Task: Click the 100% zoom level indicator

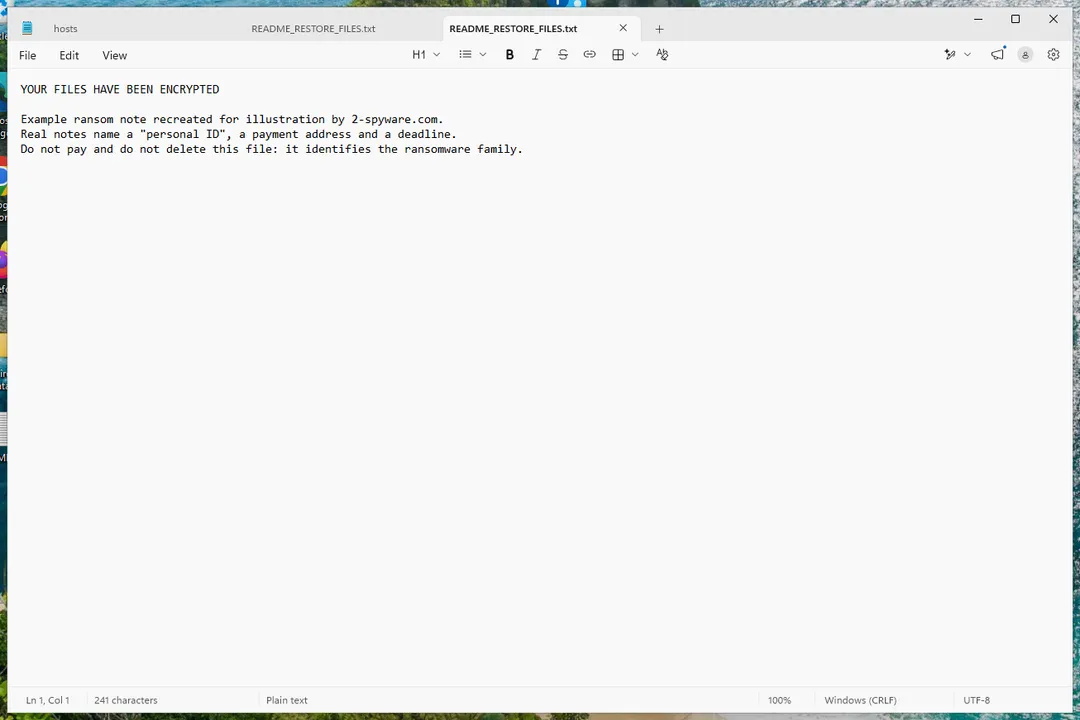Action: (780, 700)
